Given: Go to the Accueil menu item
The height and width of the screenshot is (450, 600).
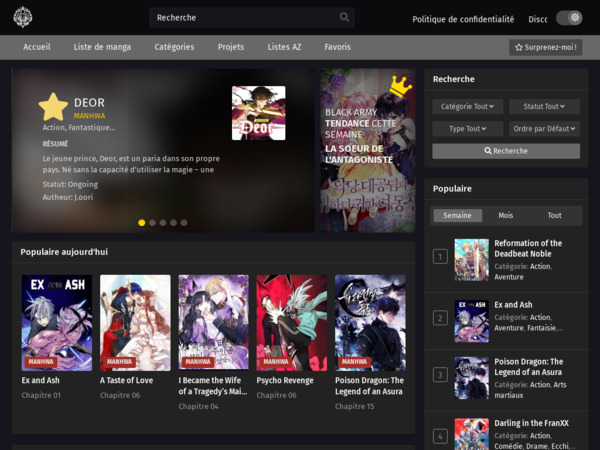Looking at the screenshot, I should click(x=37, y=47).
